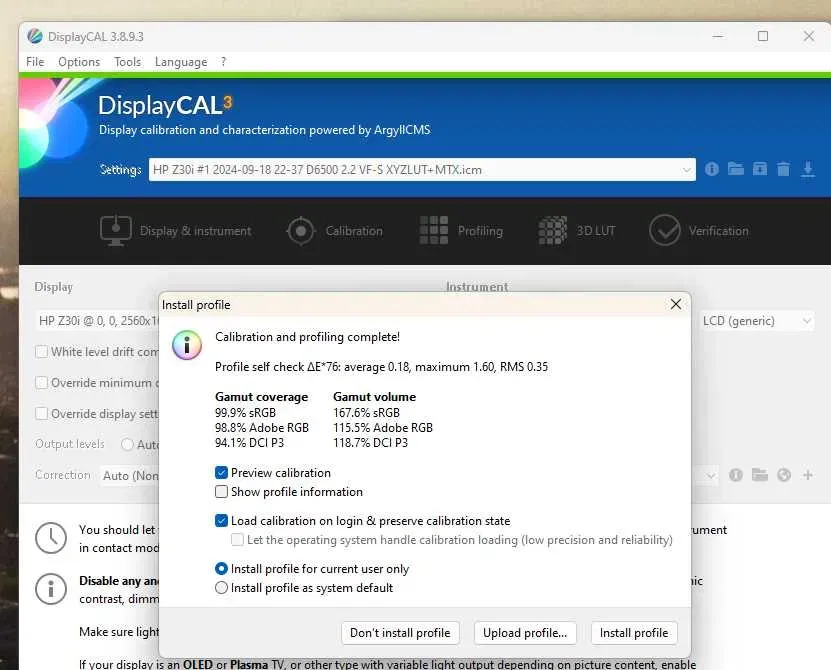This screenshot has height=670, width=831.
Task: Expand the Settings profile dropdown
Action: pyautogui.click(x=686, y=170)
